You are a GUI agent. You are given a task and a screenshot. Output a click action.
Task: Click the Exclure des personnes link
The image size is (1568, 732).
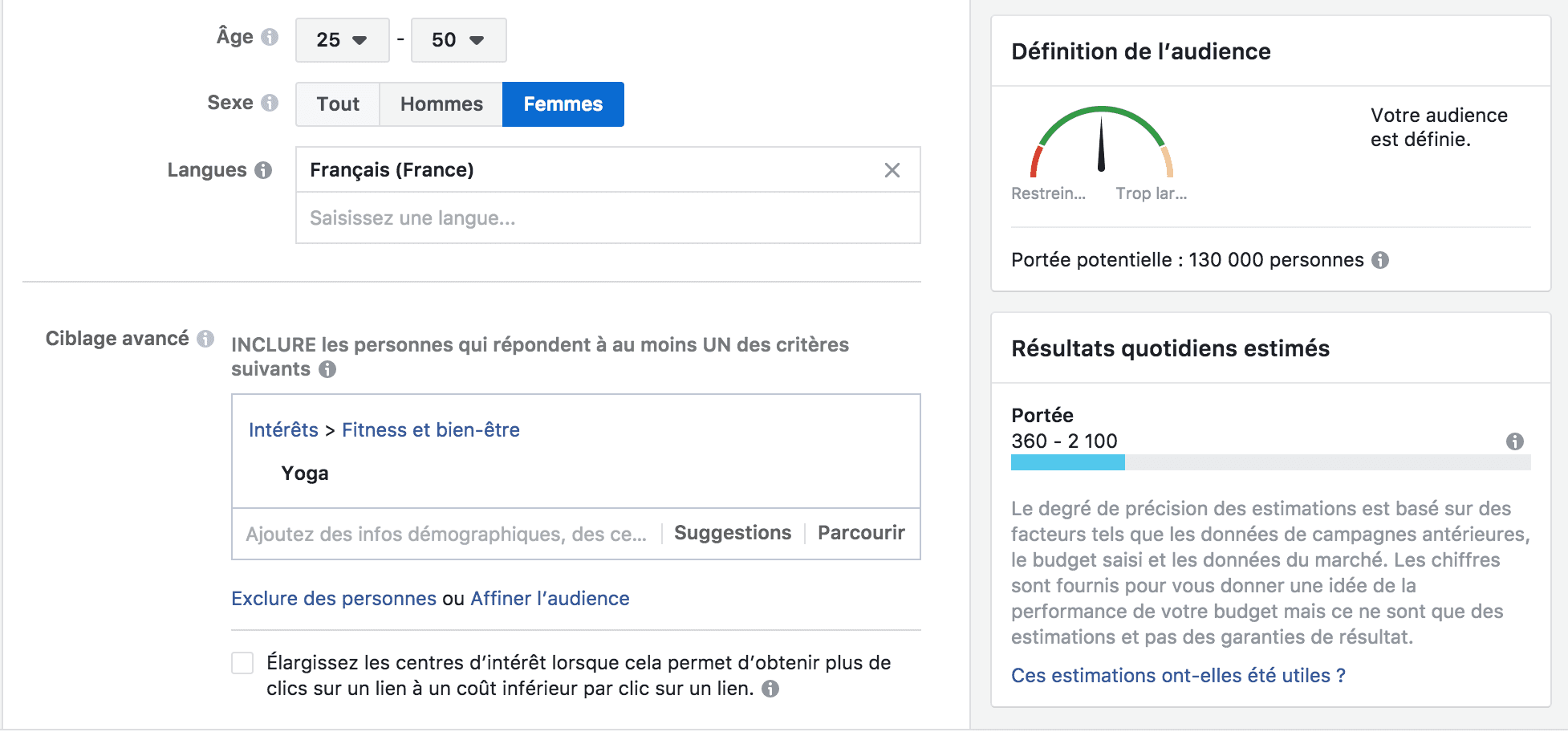click(334, 599)
